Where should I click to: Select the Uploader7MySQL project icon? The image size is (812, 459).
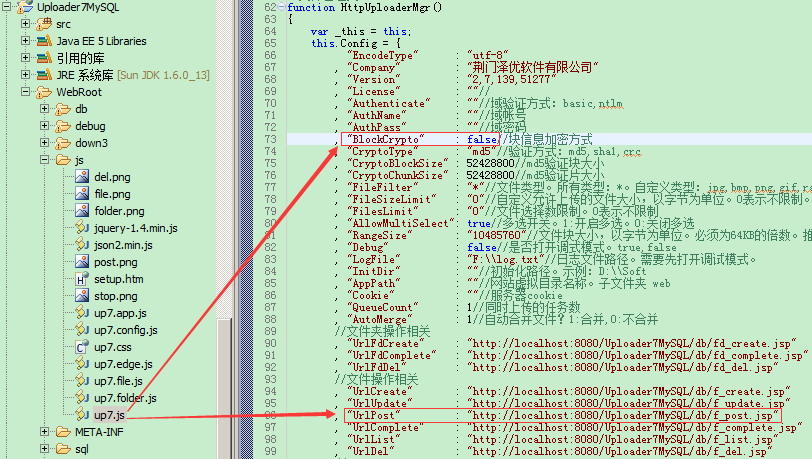[25, 7]
